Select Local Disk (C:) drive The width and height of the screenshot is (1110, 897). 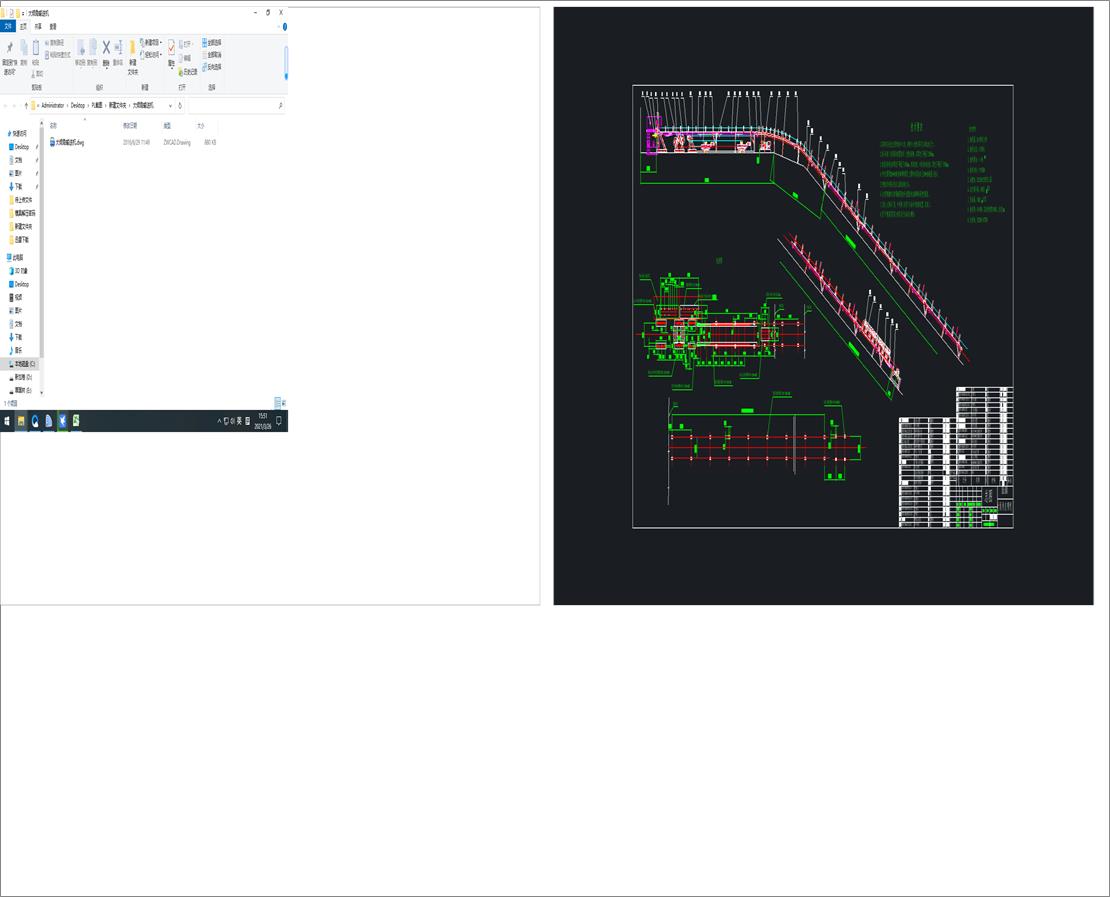coord(22,364)
